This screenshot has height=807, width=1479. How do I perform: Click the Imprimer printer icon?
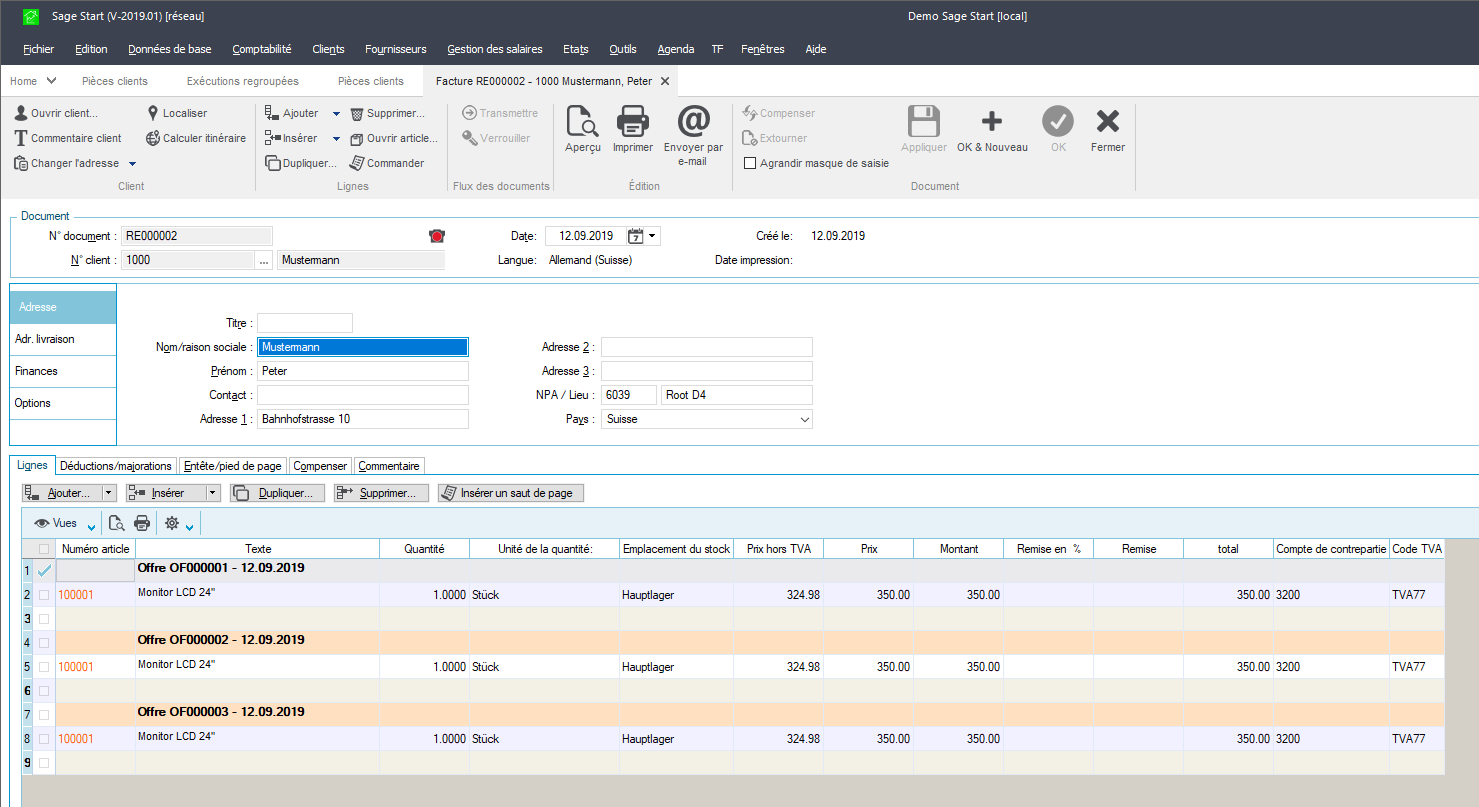click(633, 122)
